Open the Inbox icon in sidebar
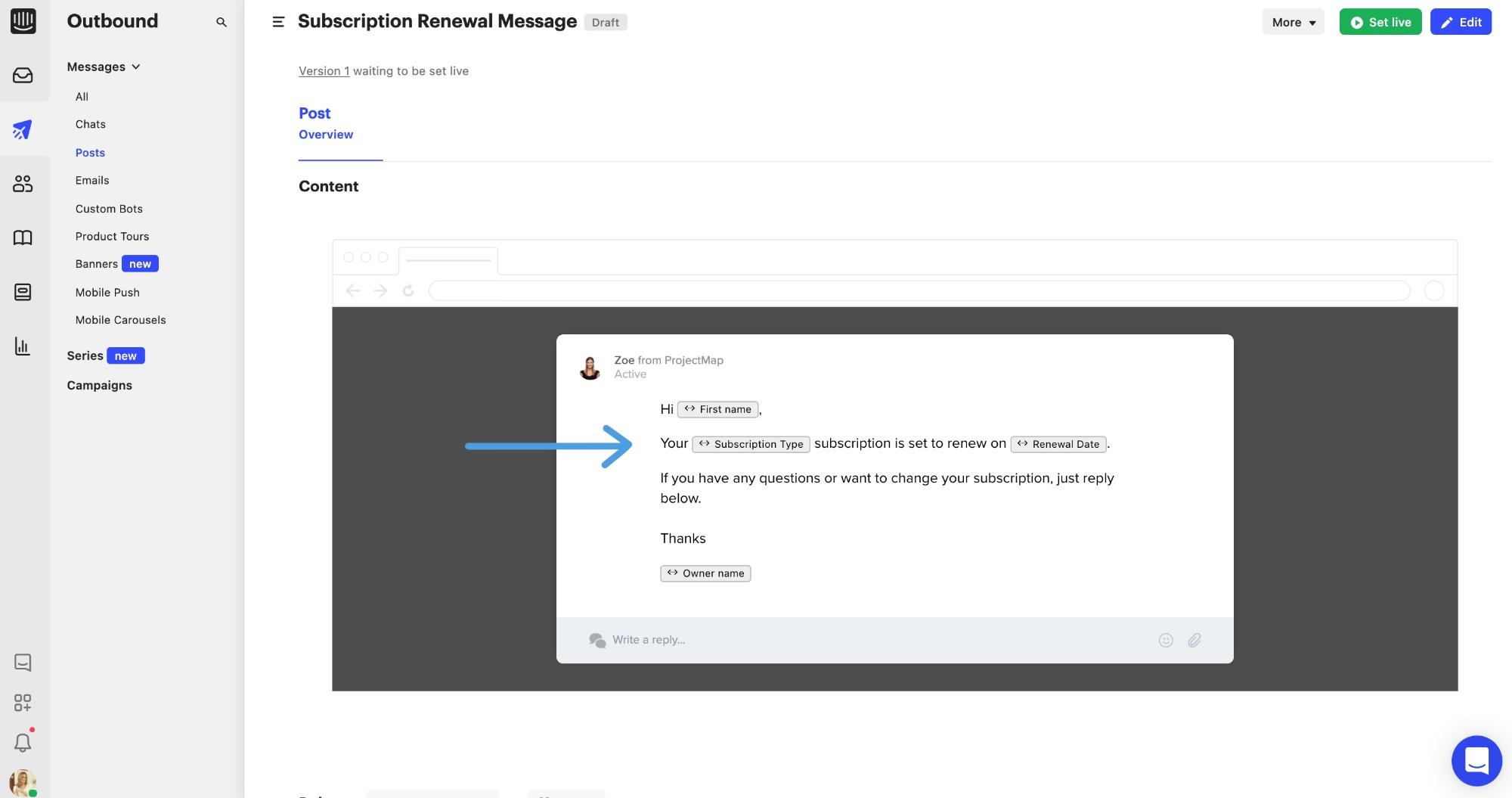This screenshot has width=1512, height=798. coord(23,76)
